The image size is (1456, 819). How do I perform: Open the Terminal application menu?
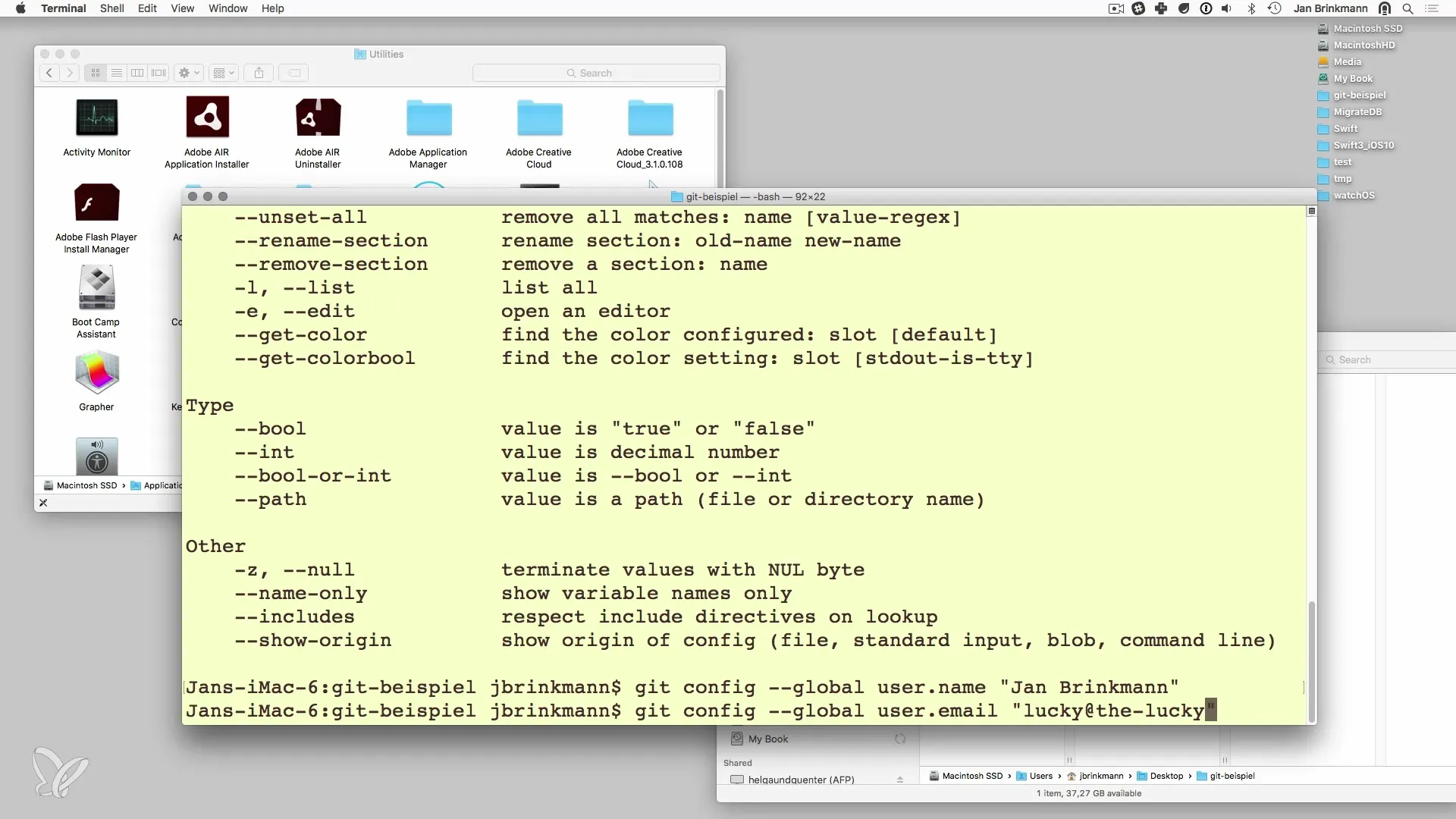(x=63, y=8)
